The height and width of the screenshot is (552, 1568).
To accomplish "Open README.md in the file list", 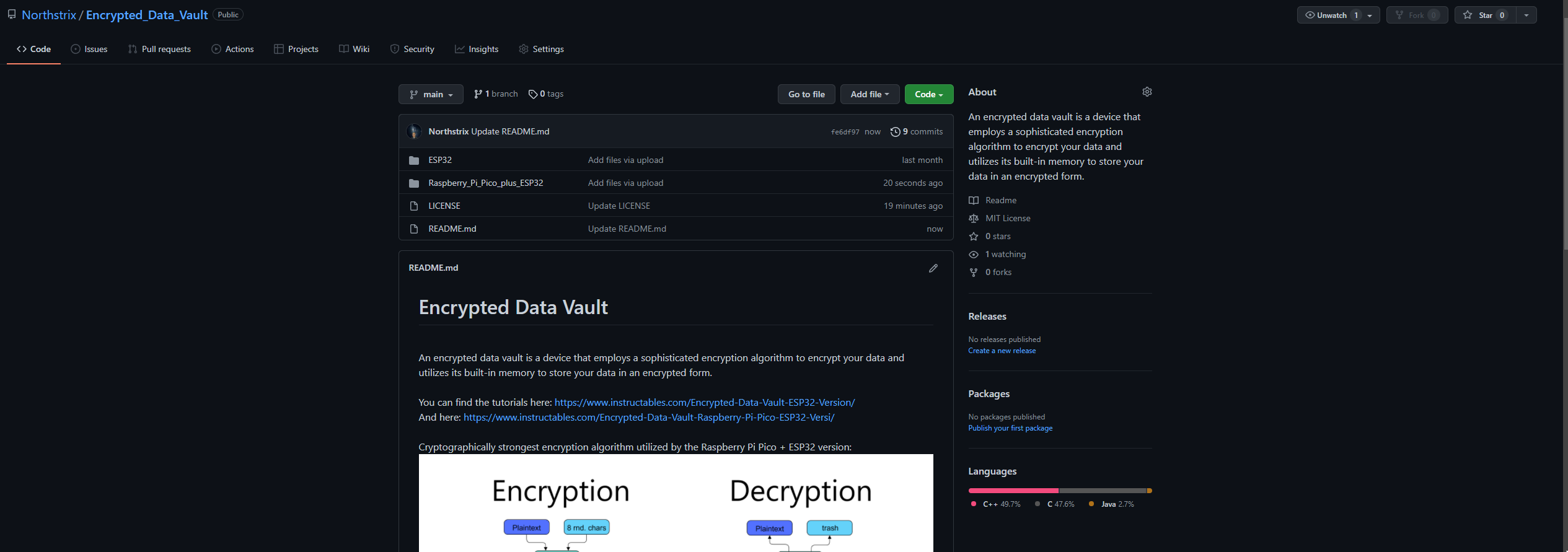I will pos(452,229).
